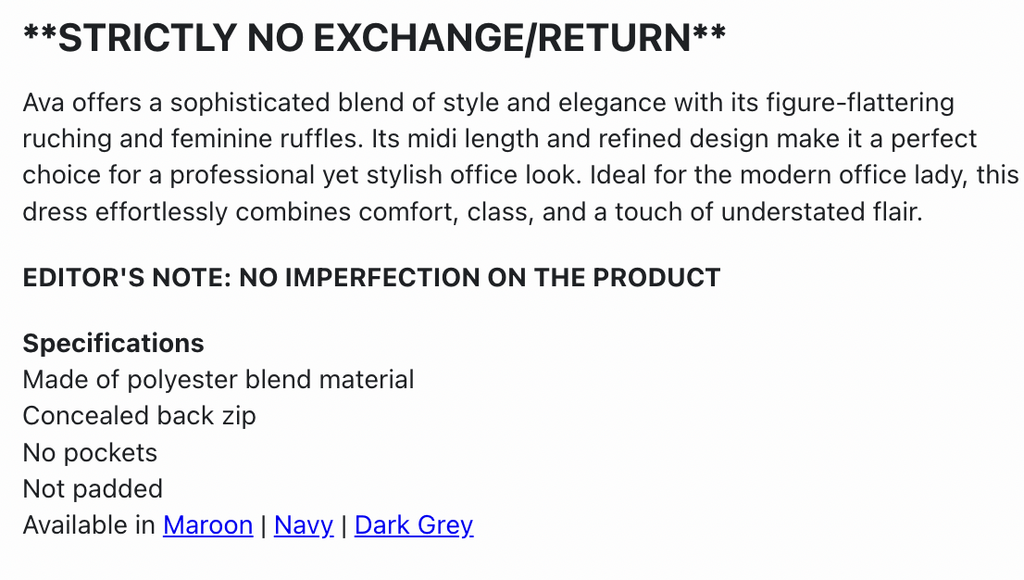This screenshot has width=1024, height=580.
Task: Click the 'Available in' label text
Action: (89, 525)
